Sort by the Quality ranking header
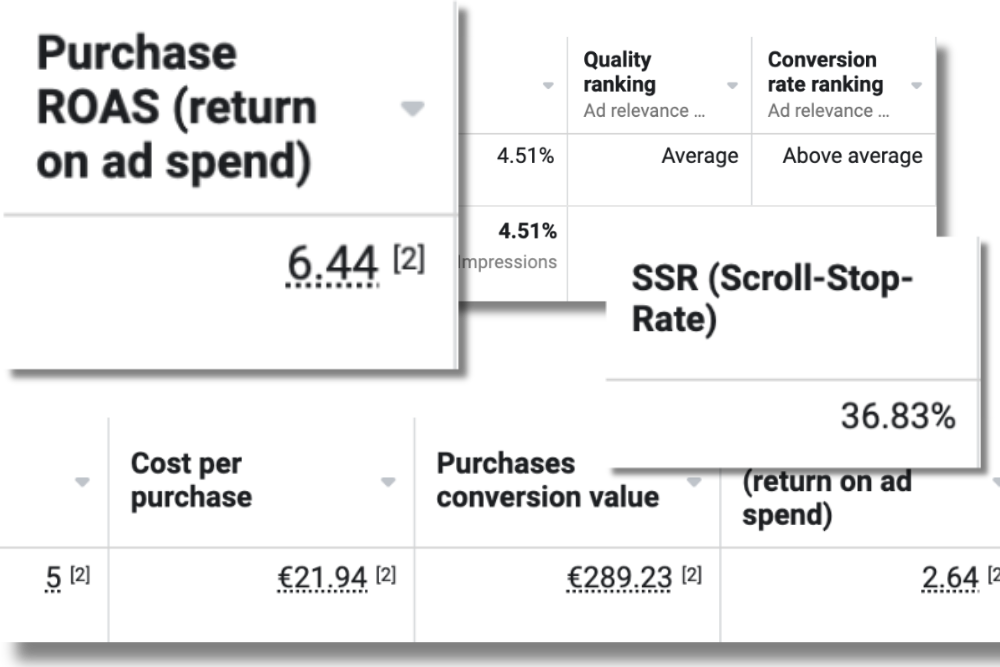This screenshot has width=1000, height=667. pos(619,71)
